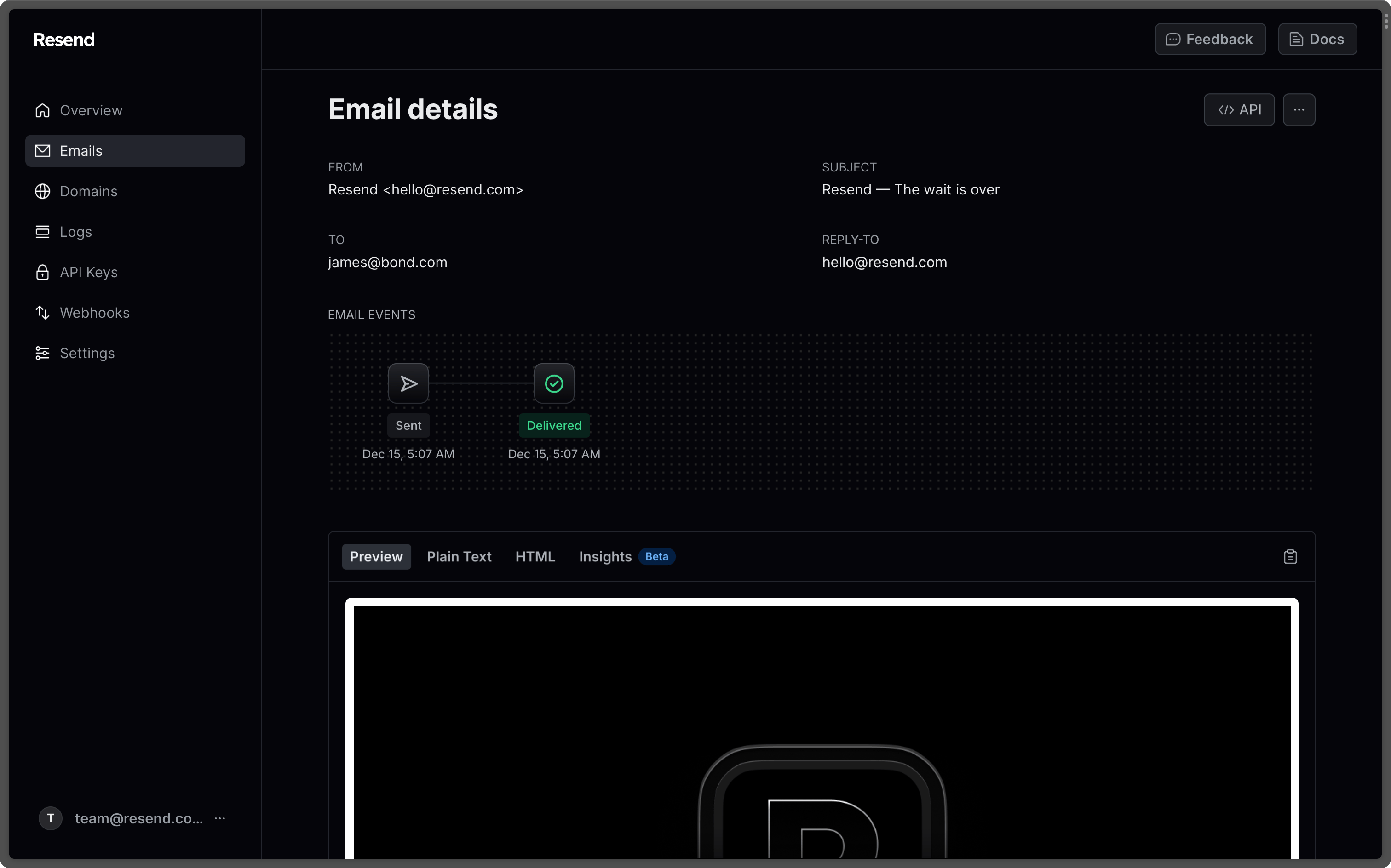Copy email content with clipboard icon
The width and height of the screenshot is (1391, 868).
click(x=1290, y=557)
